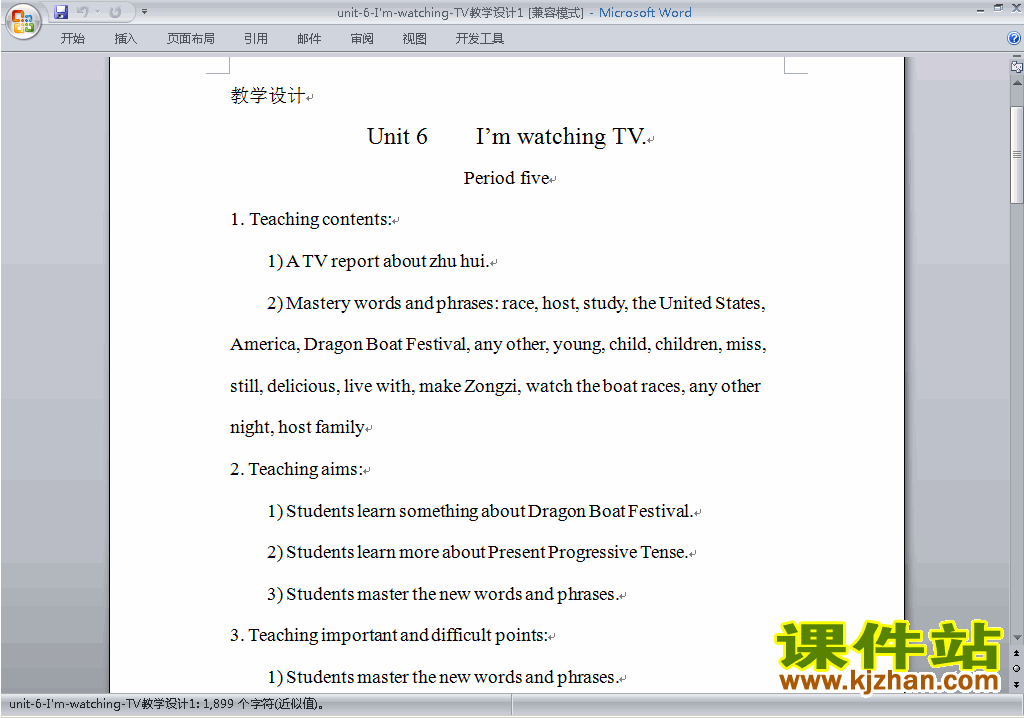
Task: Click the split-window handle above ruler icon
Action: [1017, 57]
